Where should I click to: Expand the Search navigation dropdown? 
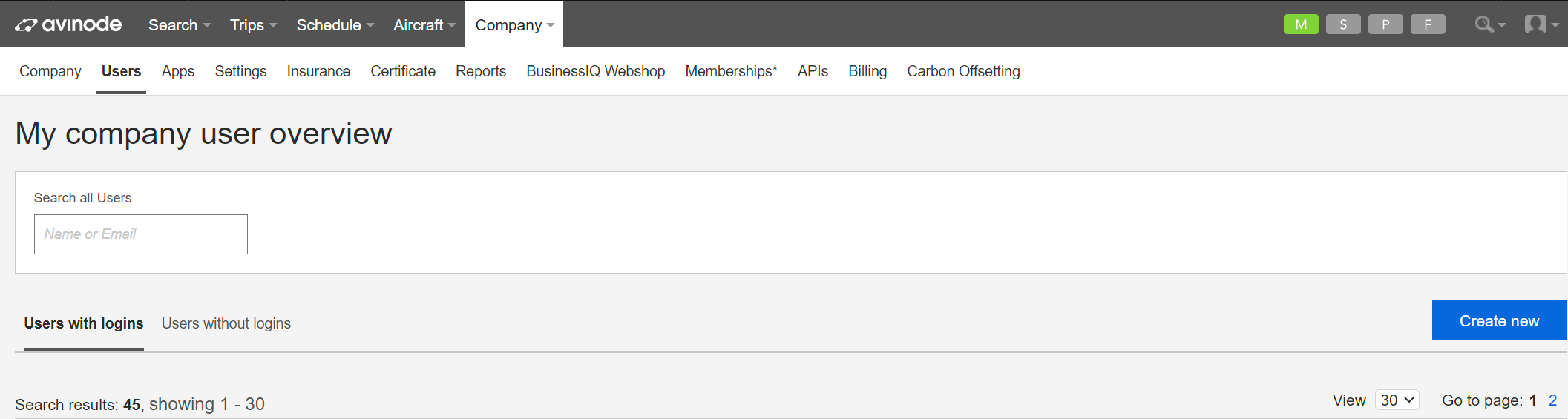click(180, 25)
